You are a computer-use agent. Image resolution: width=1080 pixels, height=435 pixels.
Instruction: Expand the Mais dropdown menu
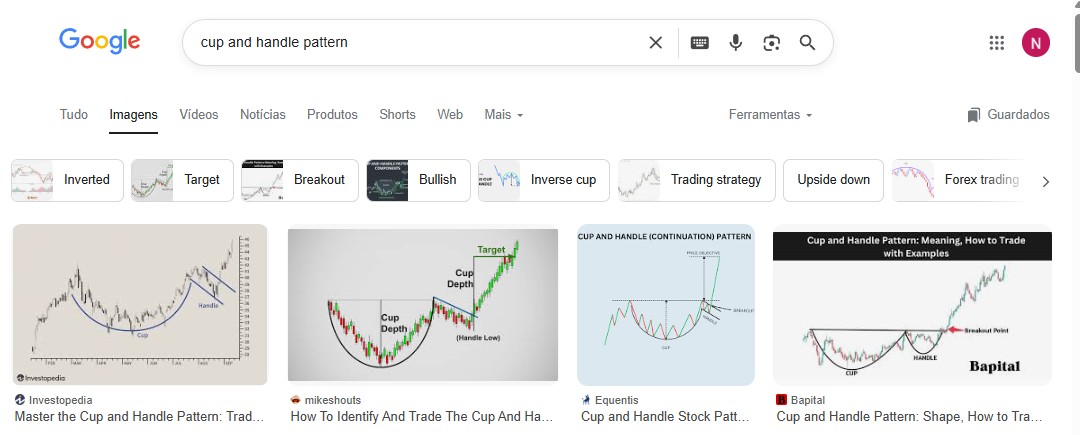(504, 115)
